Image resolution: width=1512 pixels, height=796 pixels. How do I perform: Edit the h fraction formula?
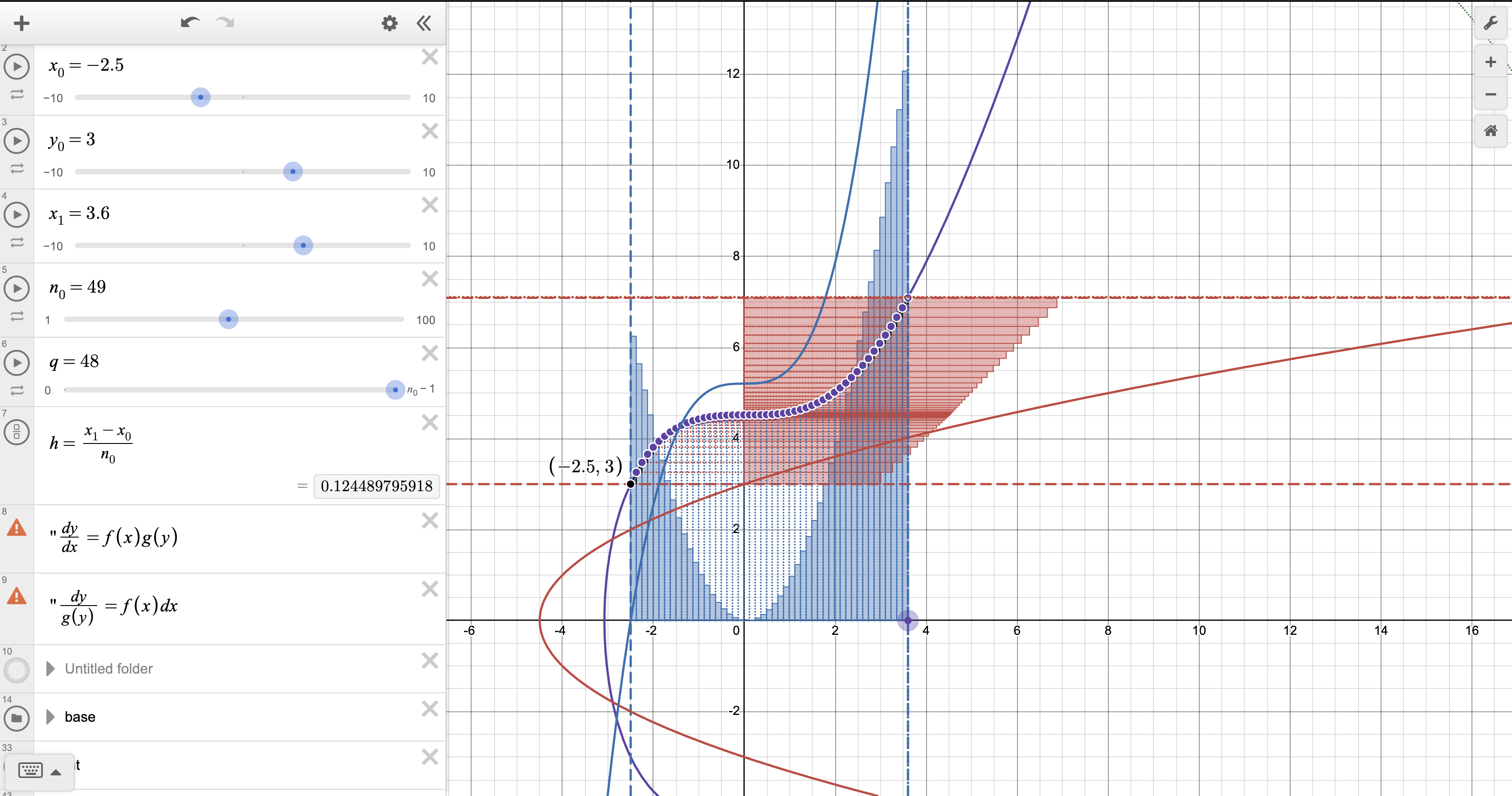click(91, 443)
